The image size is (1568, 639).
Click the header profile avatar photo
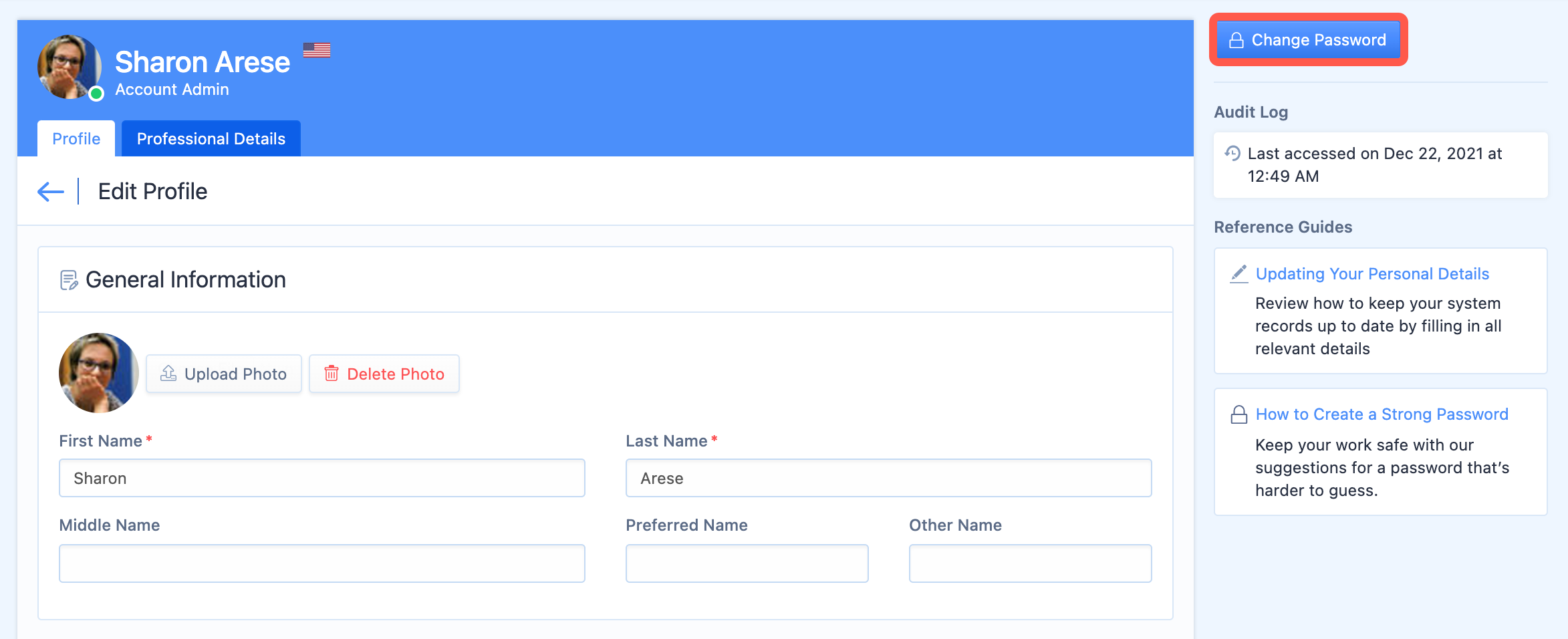pyautogui.click(x=70, y=67)
